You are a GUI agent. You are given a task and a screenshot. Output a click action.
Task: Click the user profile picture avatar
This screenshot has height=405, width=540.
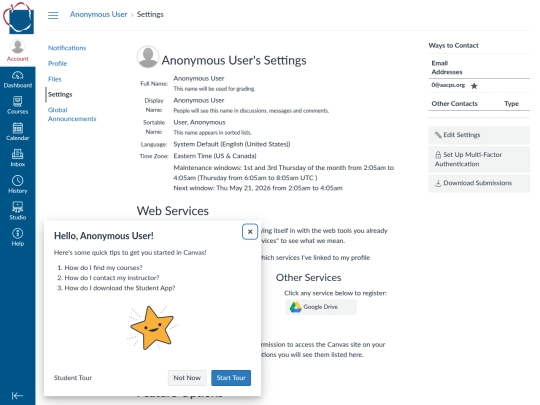148,57
